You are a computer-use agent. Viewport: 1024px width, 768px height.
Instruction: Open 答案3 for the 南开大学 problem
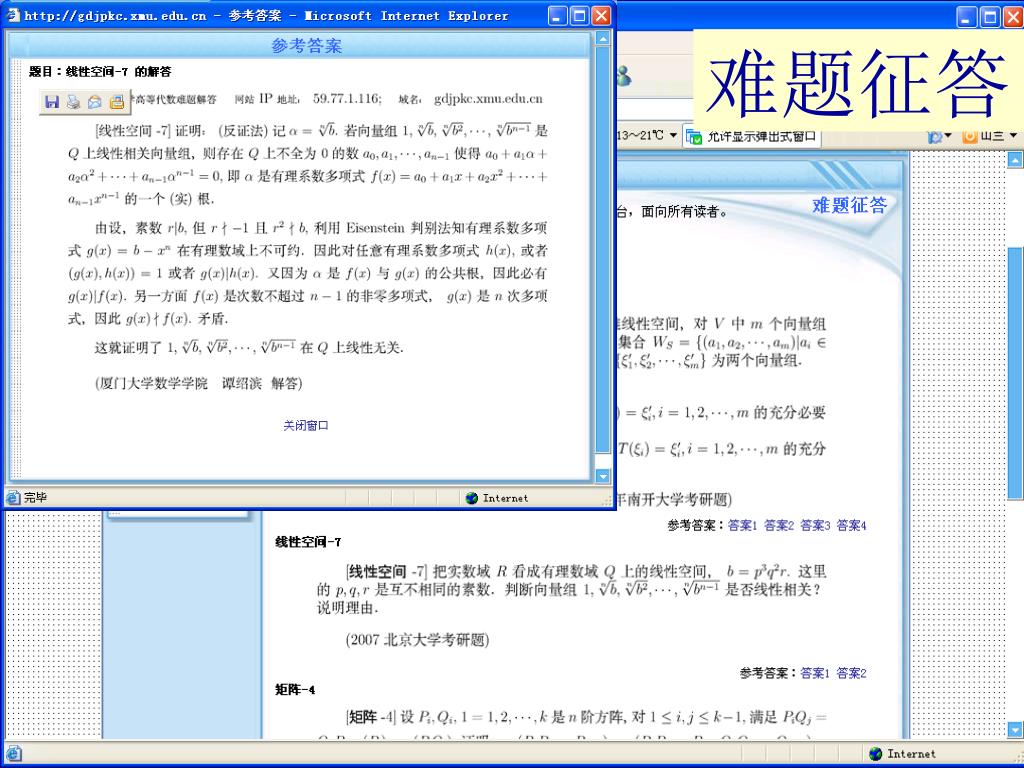click(816, 525)
